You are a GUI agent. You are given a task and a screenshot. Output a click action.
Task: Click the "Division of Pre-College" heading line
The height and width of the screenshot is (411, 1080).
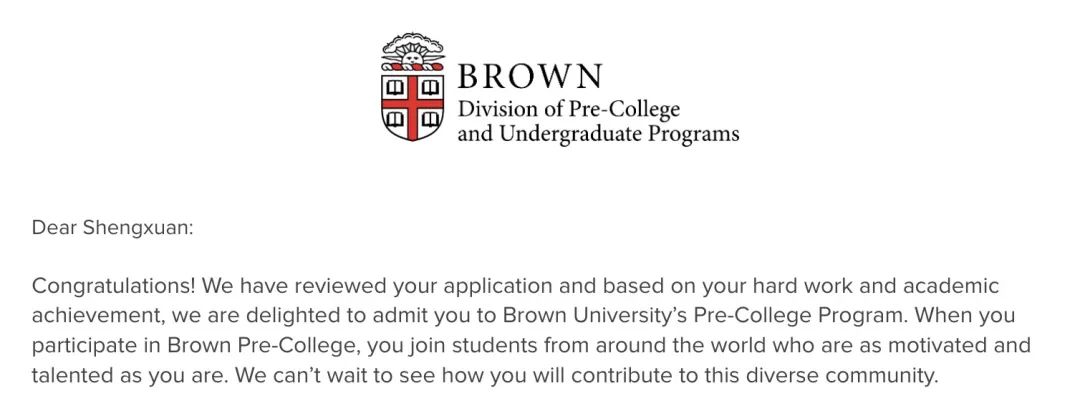[569, 109]
